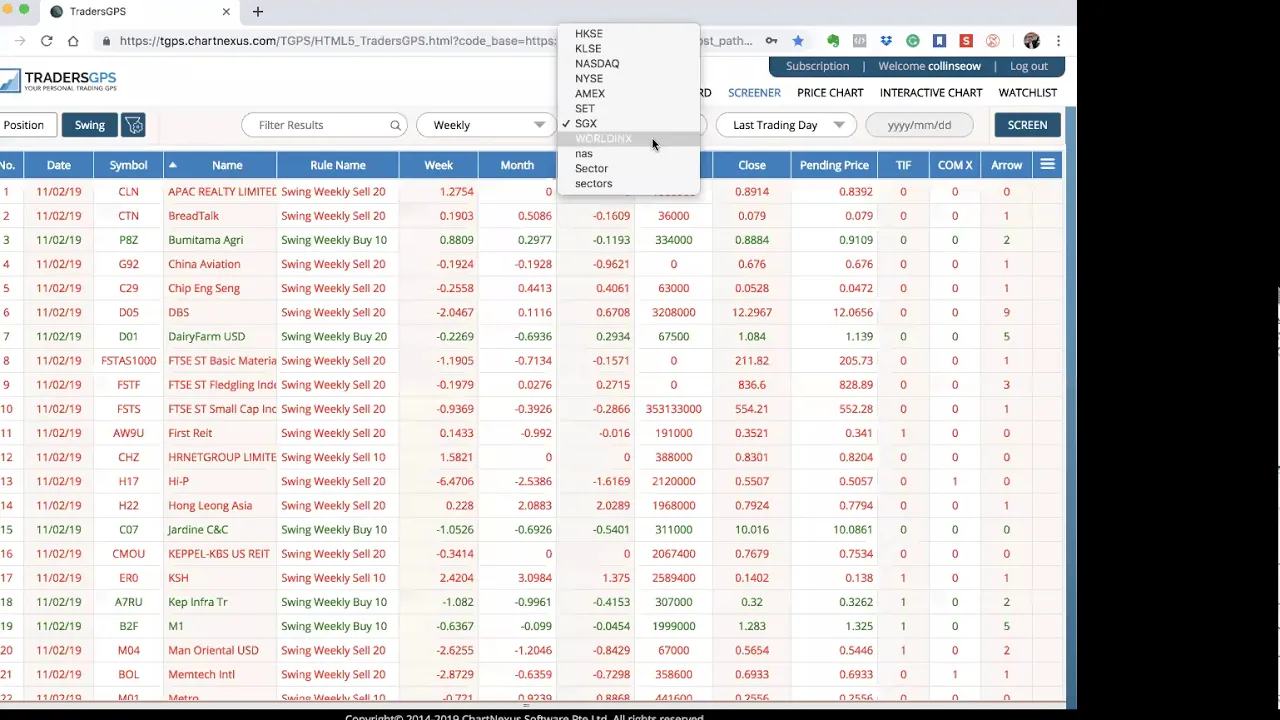Reload the page

(x=46, y=41)
